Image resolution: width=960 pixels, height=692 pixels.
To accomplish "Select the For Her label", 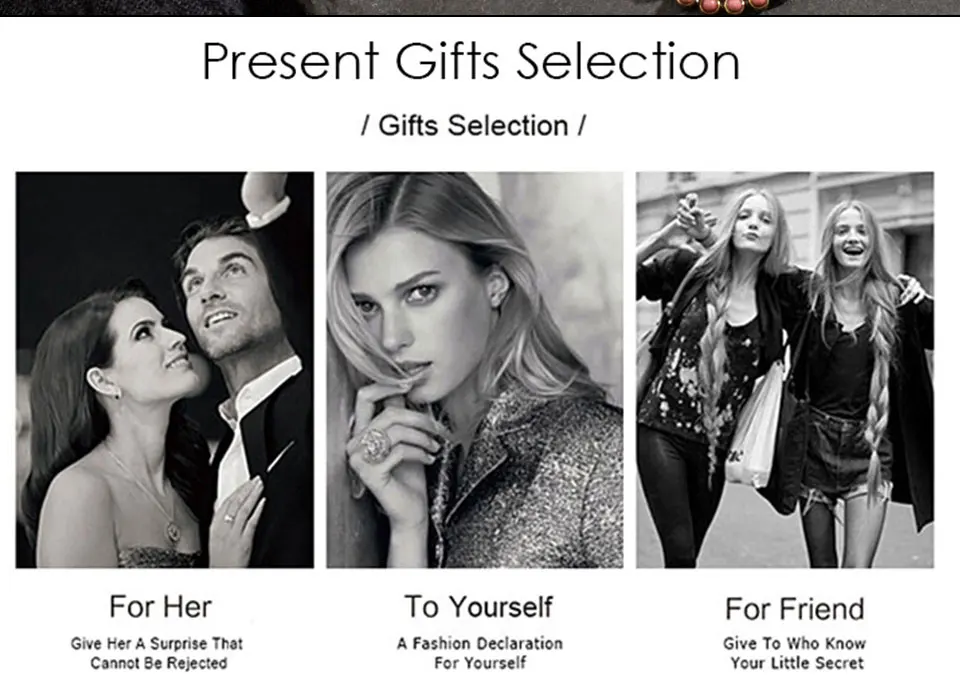I will pos(160,607).
